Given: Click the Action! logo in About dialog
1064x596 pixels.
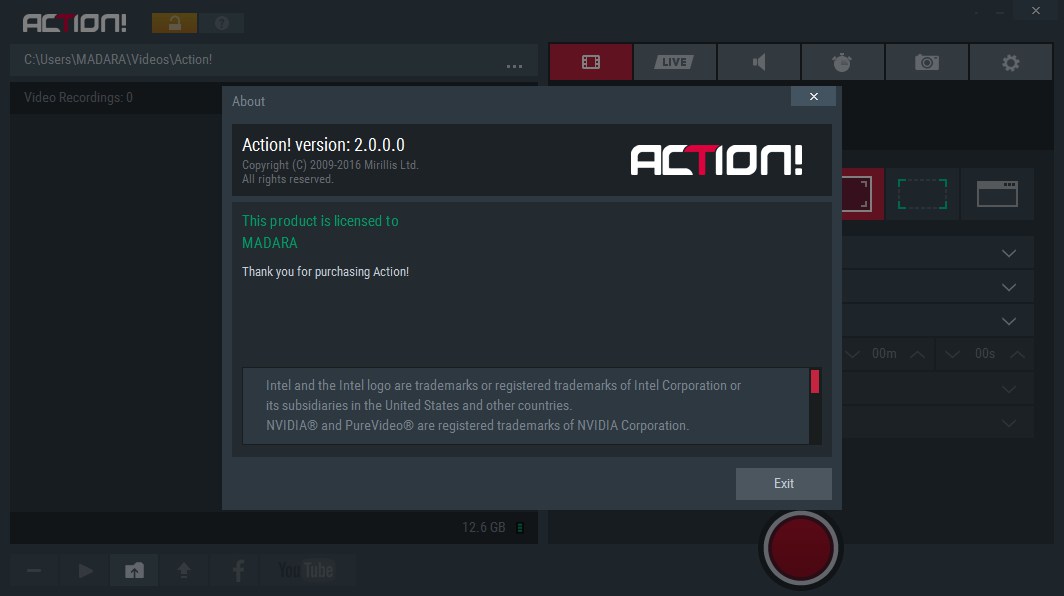Looking at the screenshot, I should pos(717,160).
